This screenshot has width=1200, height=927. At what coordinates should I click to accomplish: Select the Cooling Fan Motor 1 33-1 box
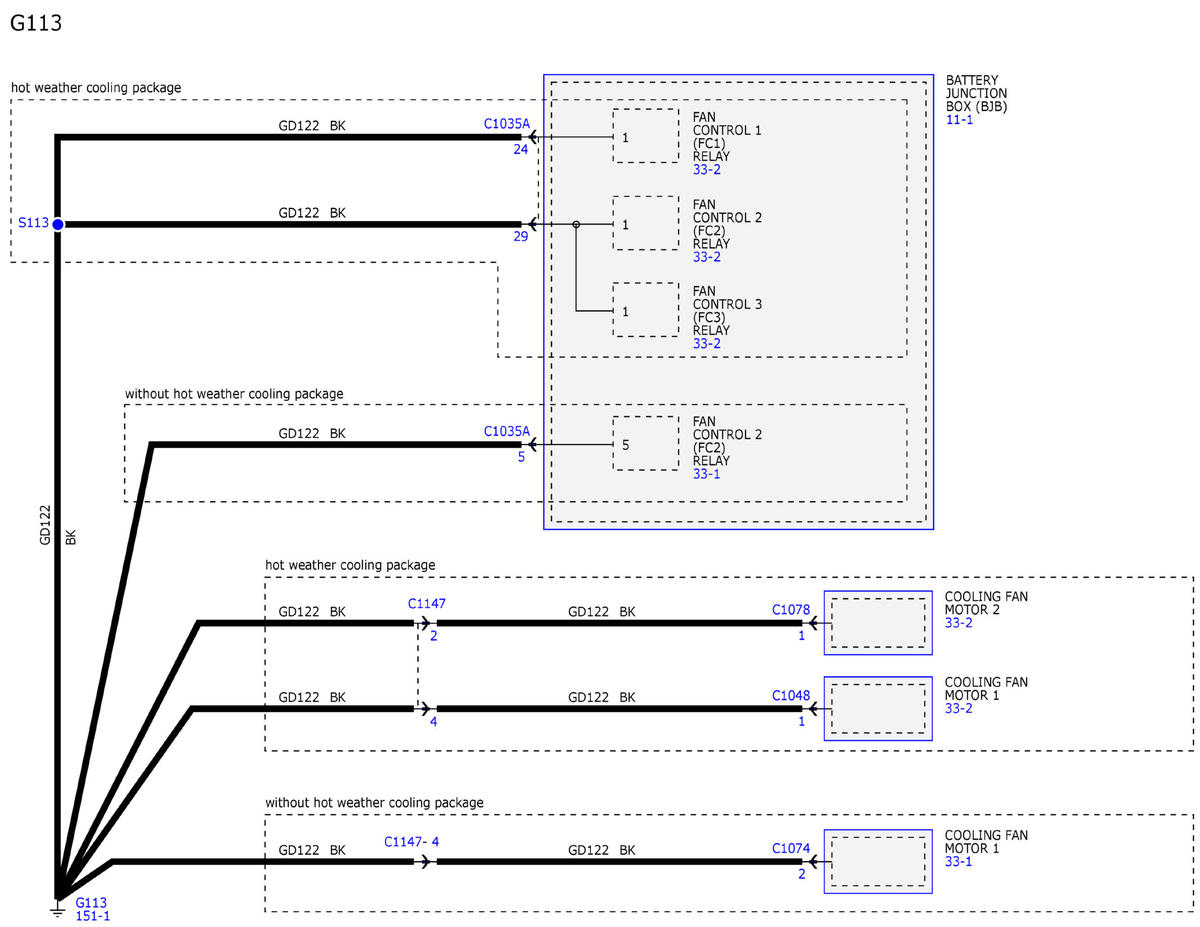coord(878,861)
